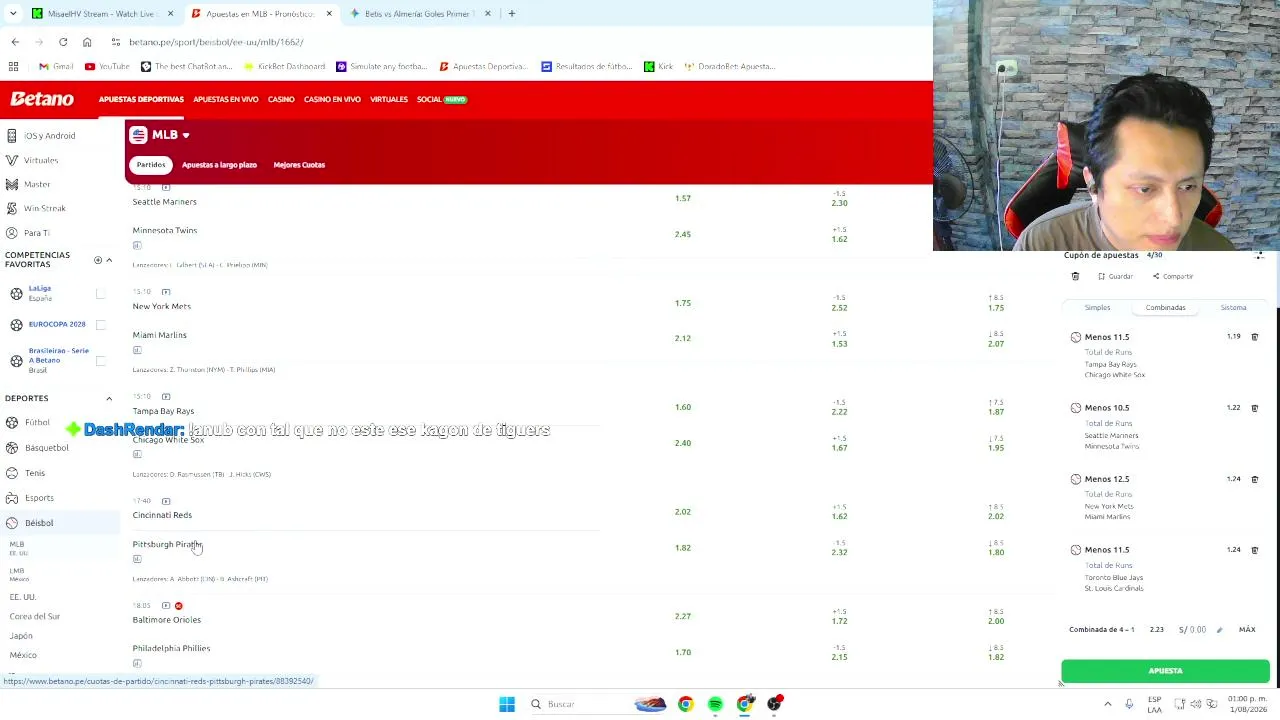The height and width of the screenshot is (720, 1280).
Task: Click the Betano logo
Action: tap(42, 99)
